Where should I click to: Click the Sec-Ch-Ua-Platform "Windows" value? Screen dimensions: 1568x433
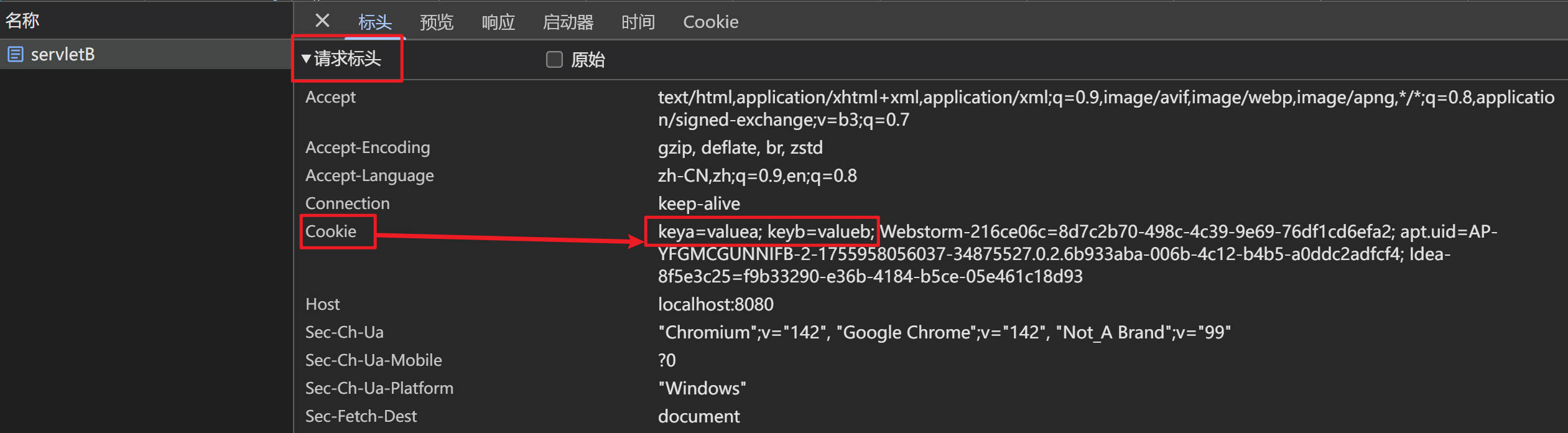click(702, 388)
